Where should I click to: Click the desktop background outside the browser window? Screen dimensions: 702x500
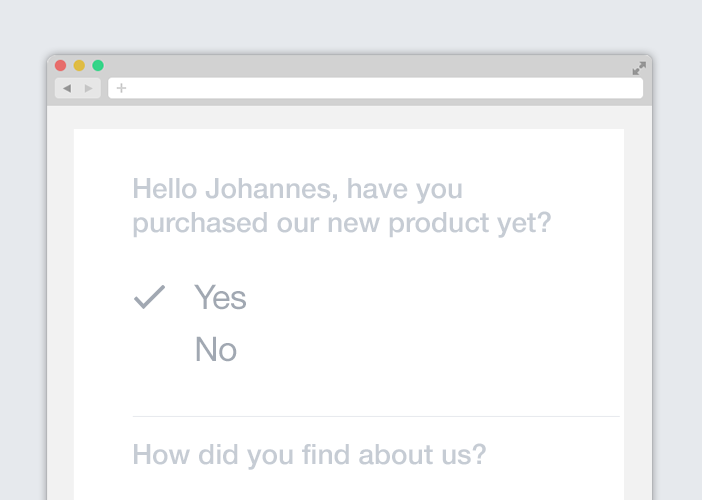[x=351, y=26]
